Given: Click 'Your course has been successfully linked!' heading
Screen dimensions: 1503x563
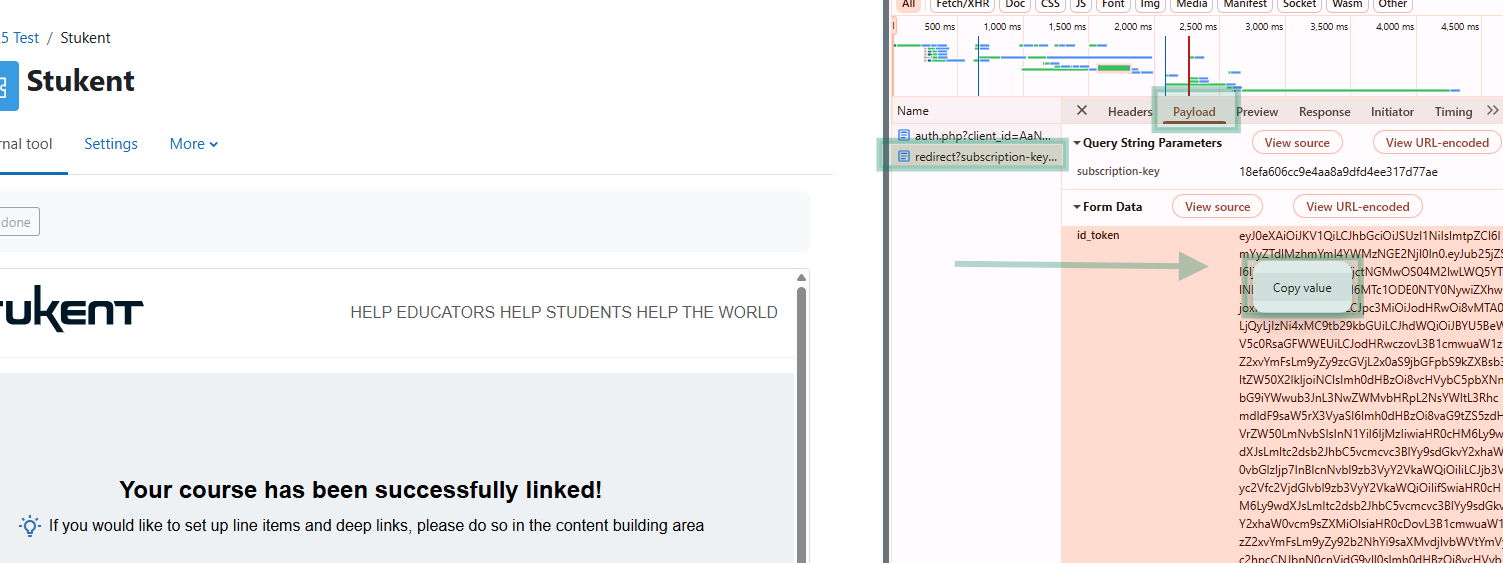Looking at the screenshot, I should coord(361,490).
